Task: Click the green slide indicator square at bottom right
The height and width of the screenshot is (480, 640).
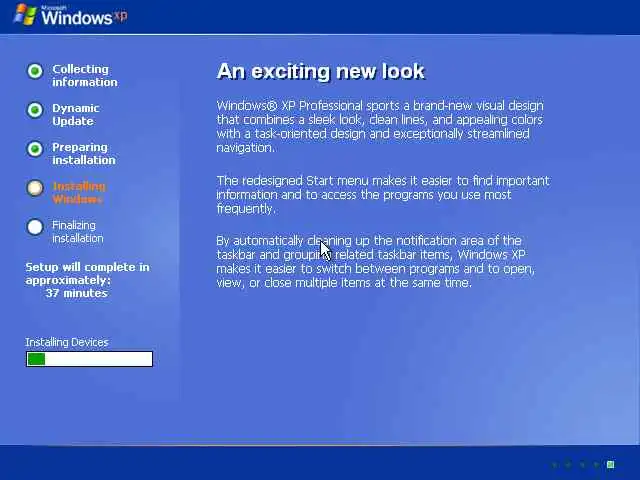Action: coord(611,464)
